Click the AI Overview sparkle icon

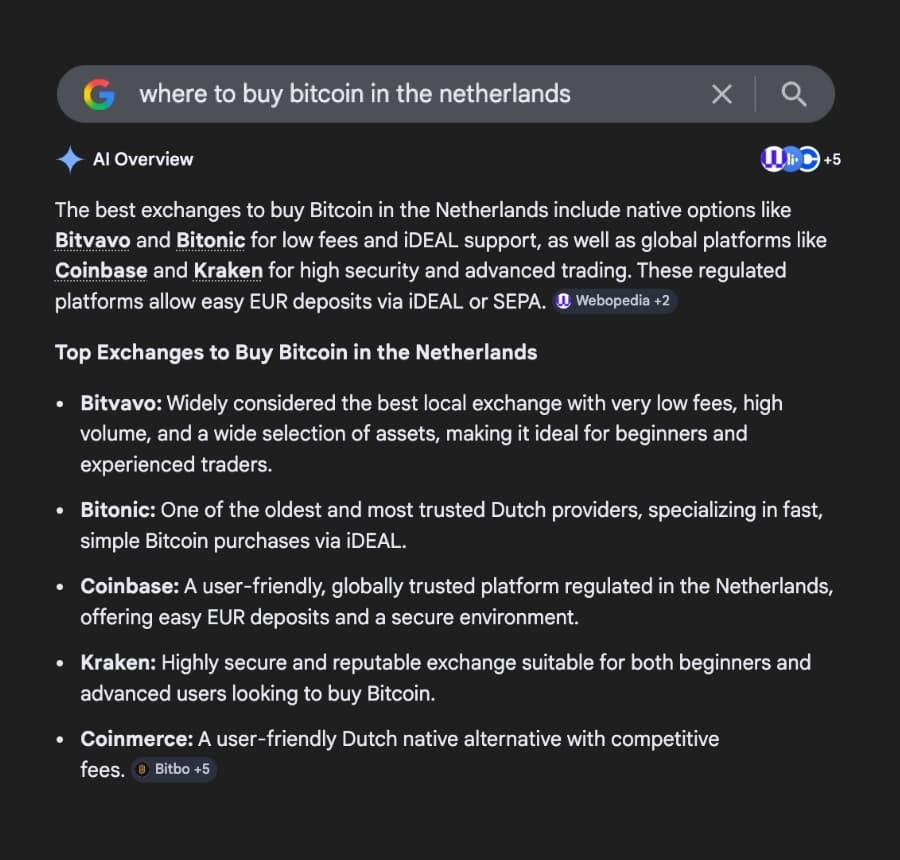point(69,158)
